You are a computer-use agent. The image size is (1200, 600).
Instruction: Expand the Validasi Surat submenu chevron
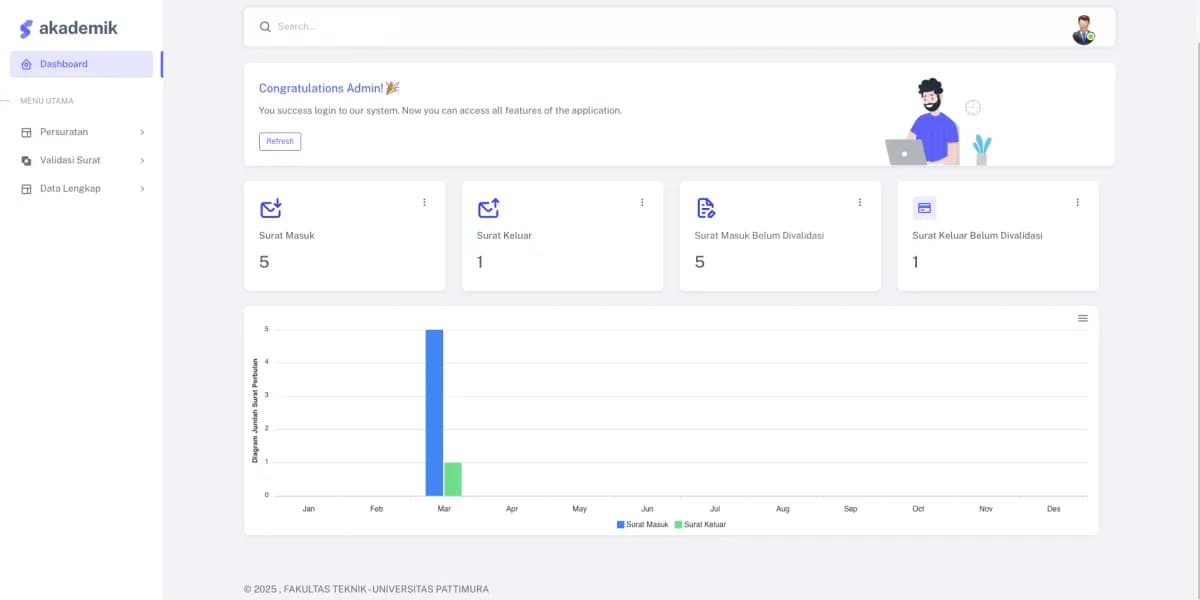click(142, 160)
